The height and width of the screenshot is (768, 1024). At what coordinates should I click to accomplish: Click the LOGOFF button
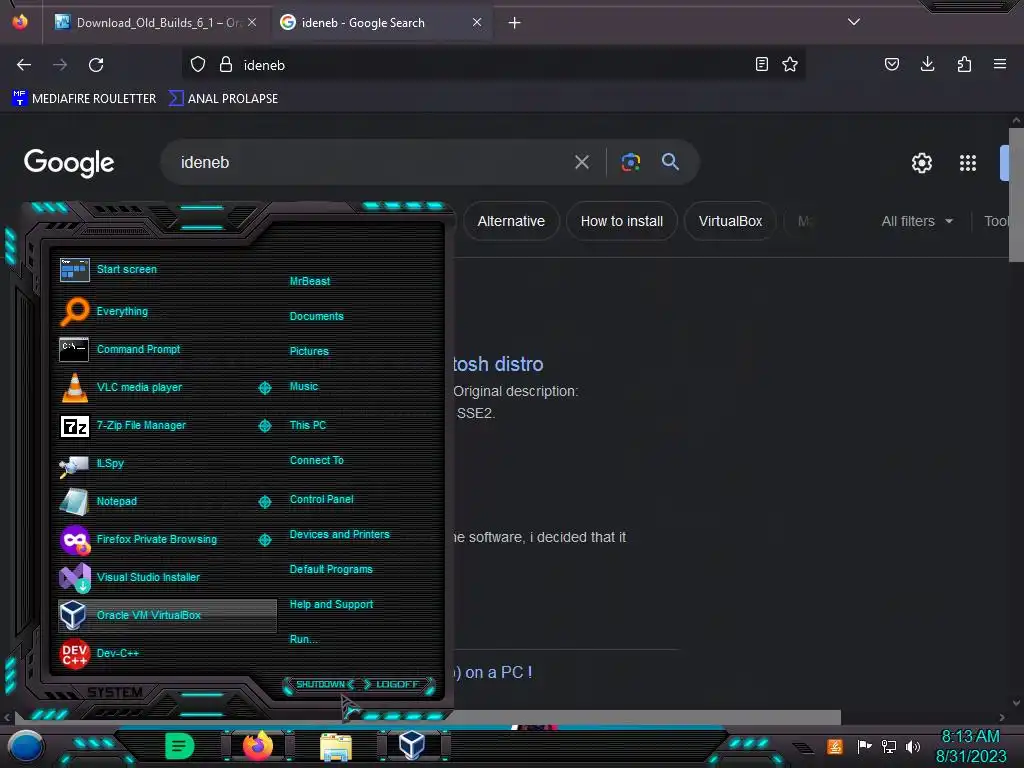coord(398,684)
